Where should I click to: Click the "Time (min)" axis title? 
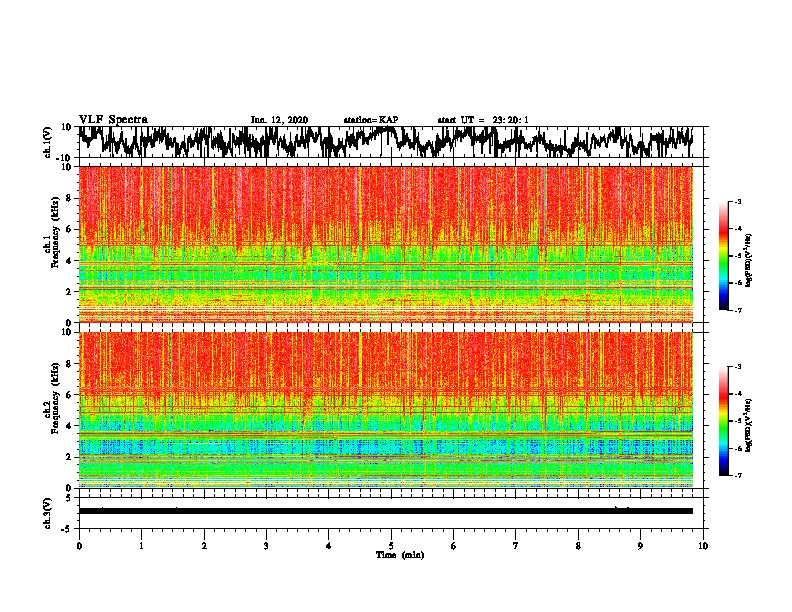click(x=400, y=555)
